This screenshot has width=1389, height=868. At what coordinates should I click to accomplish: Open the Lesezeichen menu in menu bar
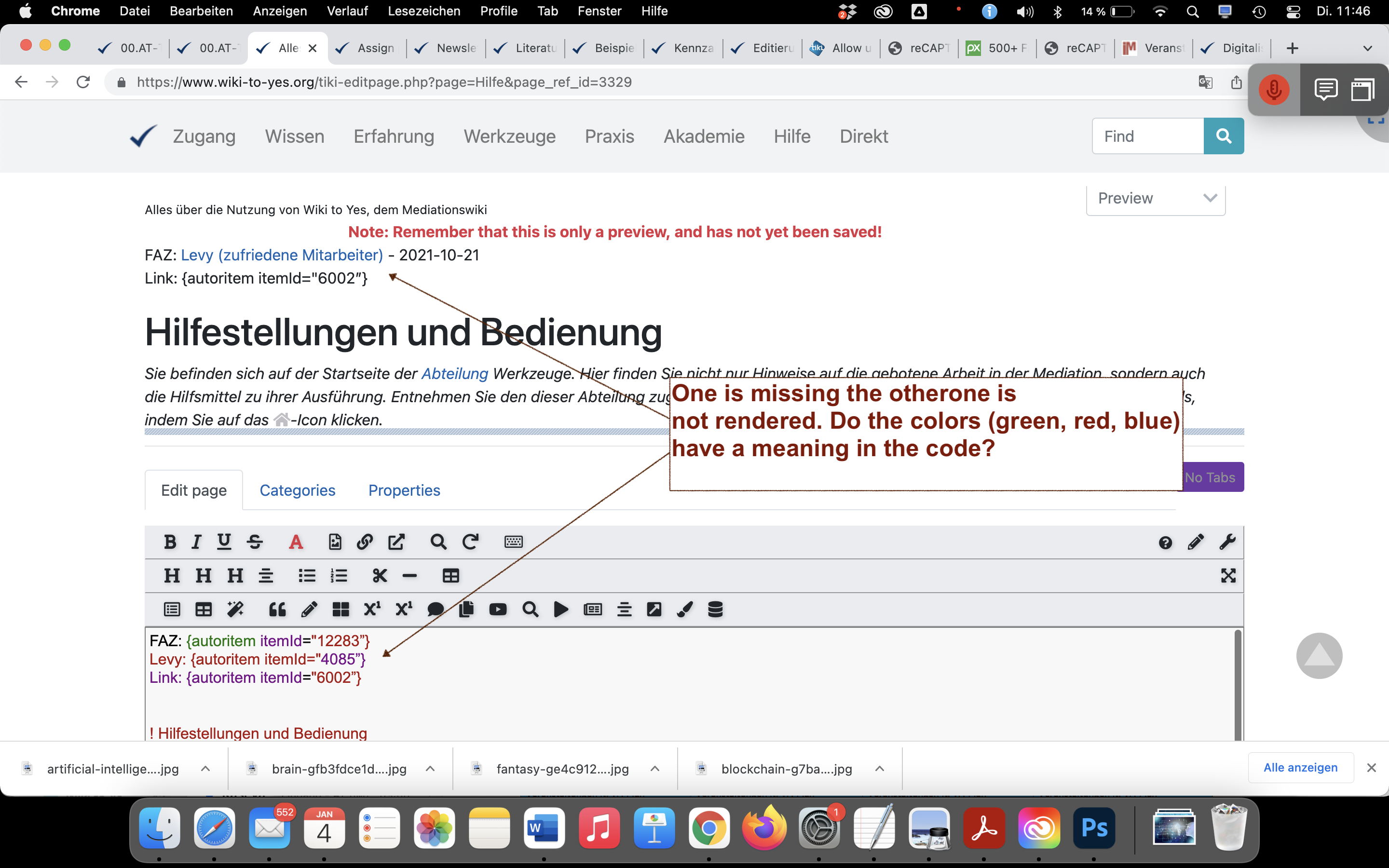coord(423,11)
